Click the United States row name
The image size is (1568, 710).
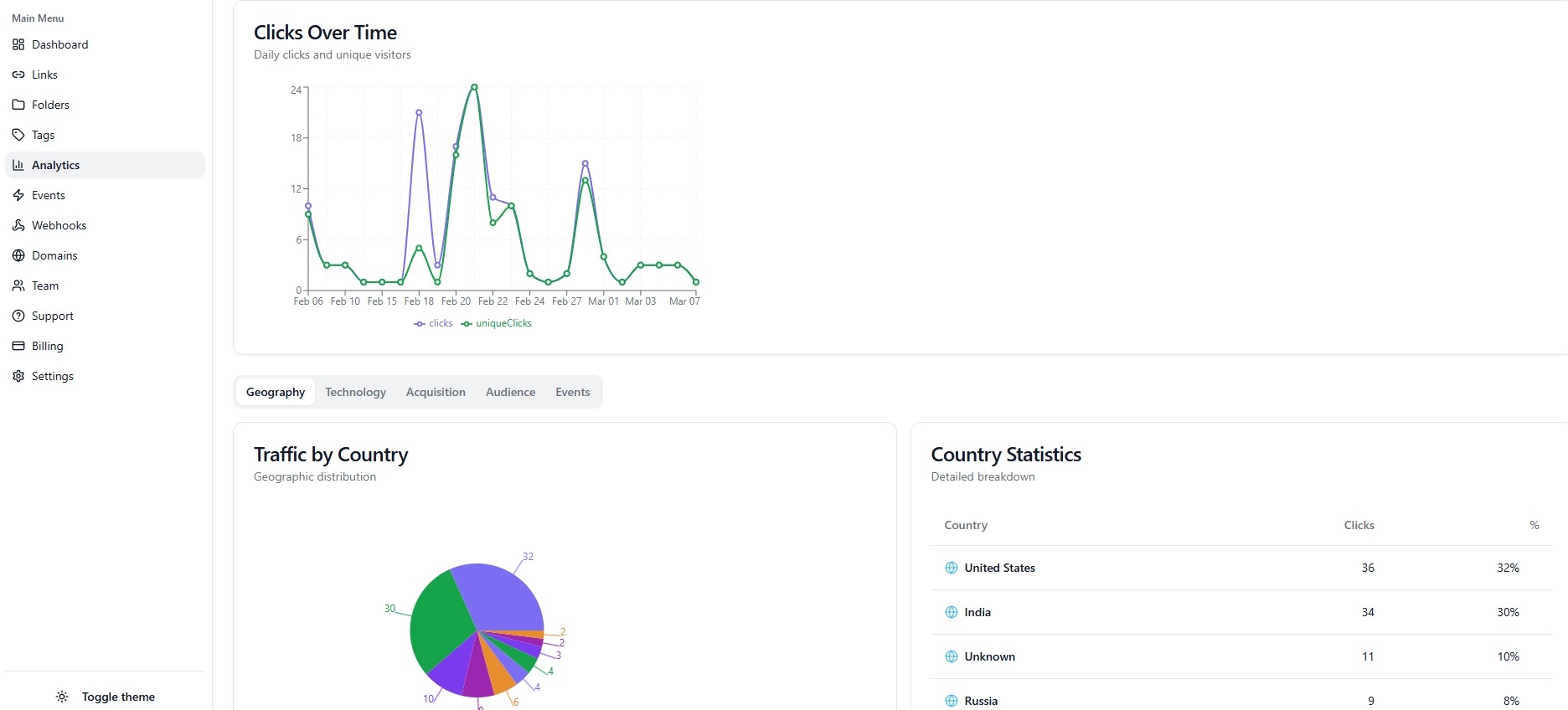999,568
